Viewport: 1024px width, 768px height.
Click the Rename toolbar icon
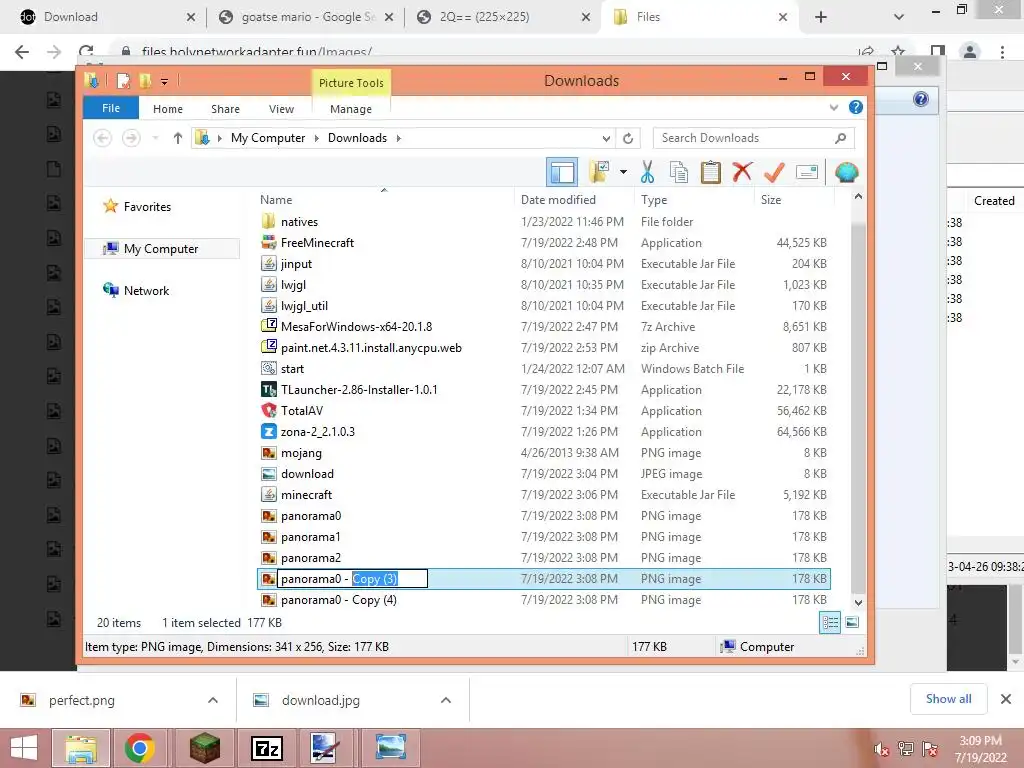click(x=807, y=172)
